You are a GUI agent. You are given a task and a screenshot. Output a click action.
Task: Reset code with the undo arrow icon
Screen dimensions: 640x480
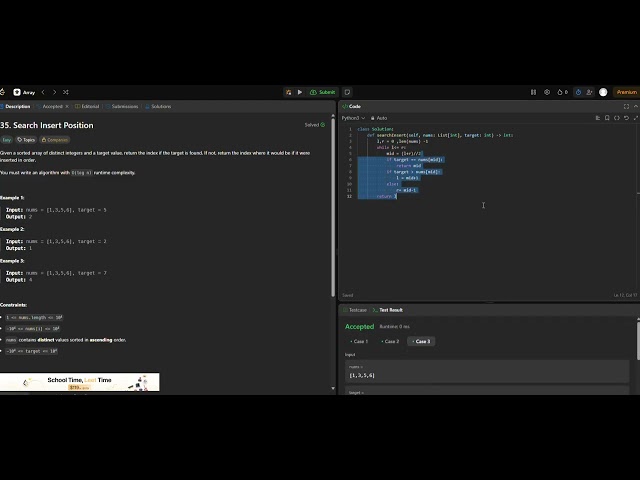[627, 118]
